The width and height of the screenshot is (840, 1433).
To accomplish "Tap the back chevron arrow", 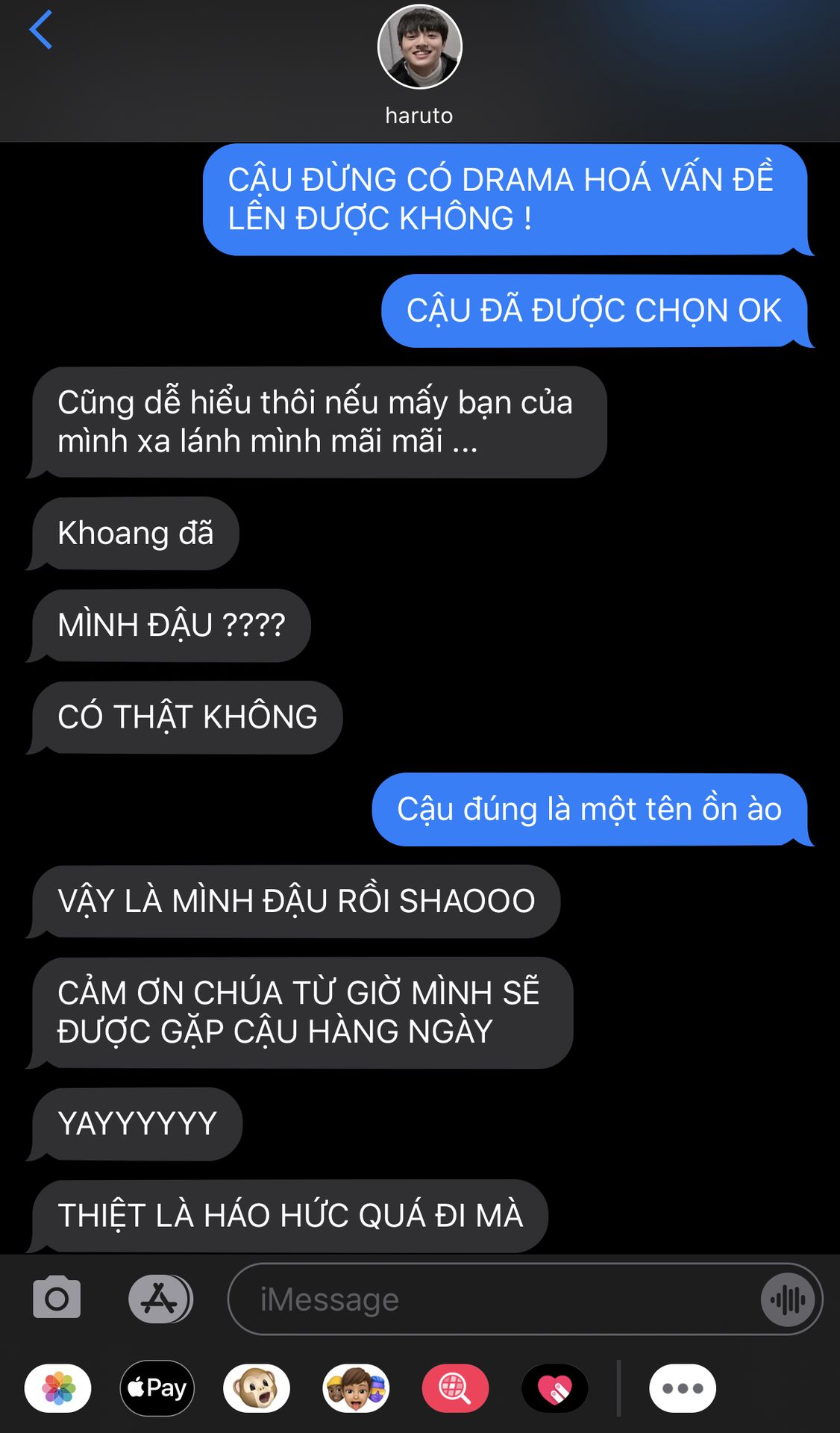I will tap(41, 30).
